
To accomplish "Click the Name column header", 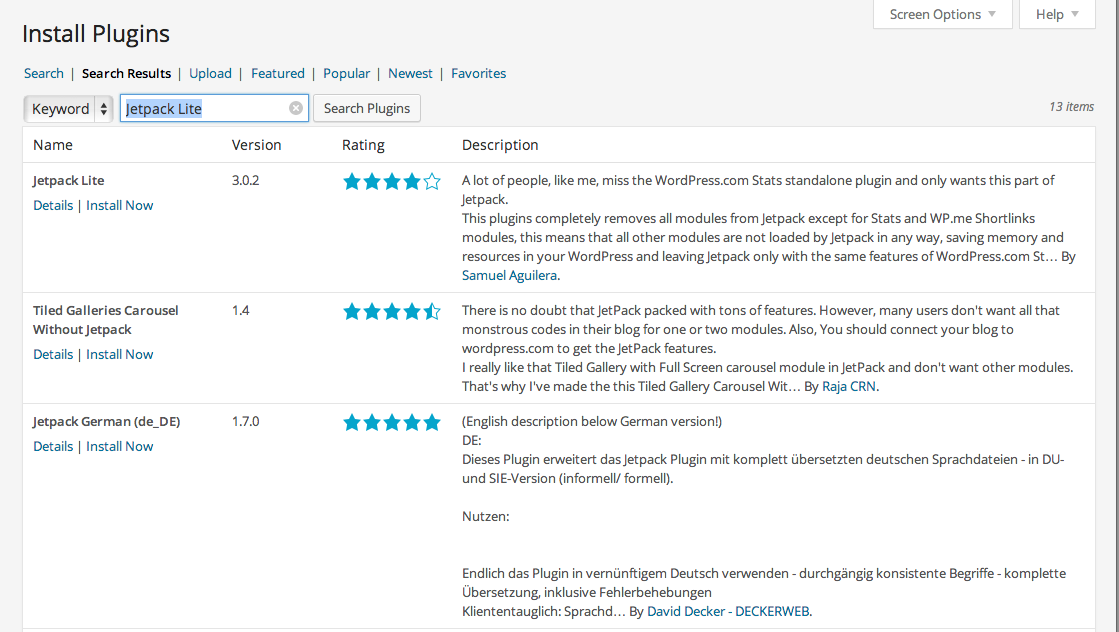I will tap(53, 145).
